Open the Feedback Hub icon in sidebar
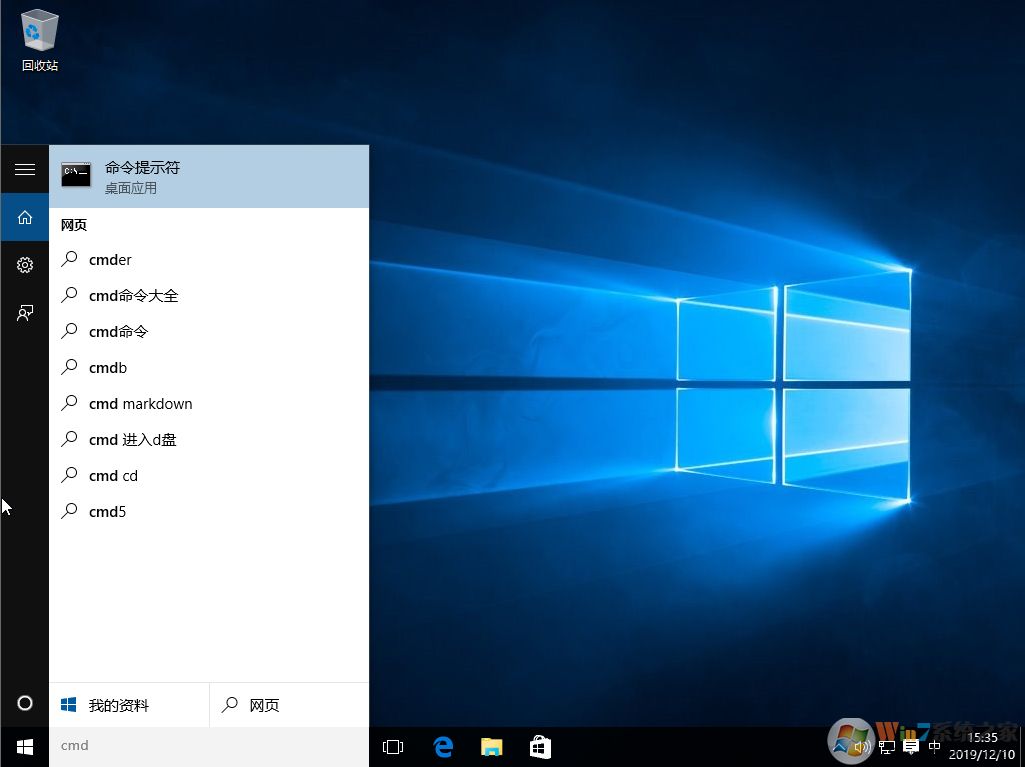Screen dimensions: 1025x767 pos(24,313)
